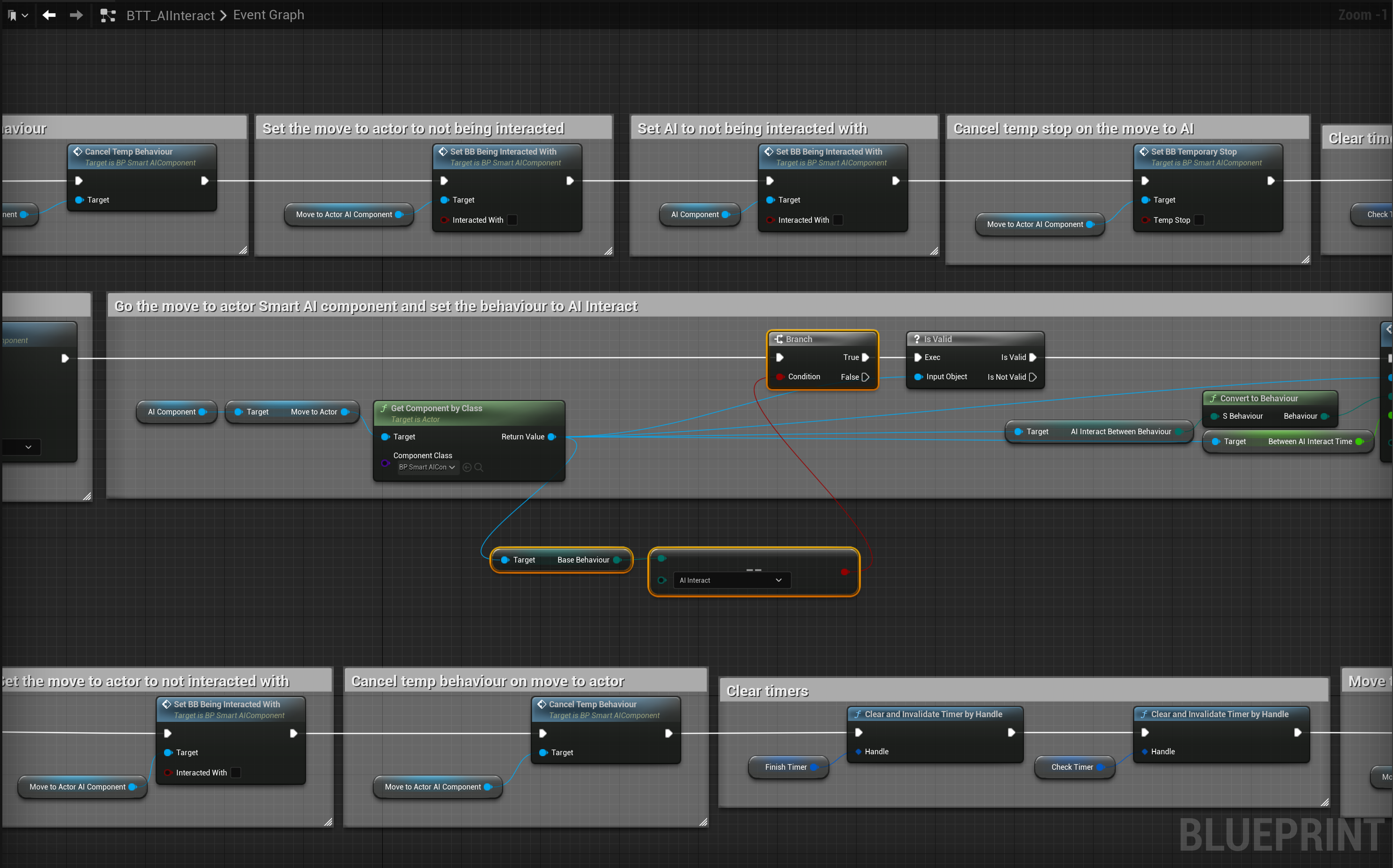Image resolution: width=1393 pixels, height=868 pixels.
Task: Select the Convert to Behaviour node title
Action: [x=1259, y=399]
